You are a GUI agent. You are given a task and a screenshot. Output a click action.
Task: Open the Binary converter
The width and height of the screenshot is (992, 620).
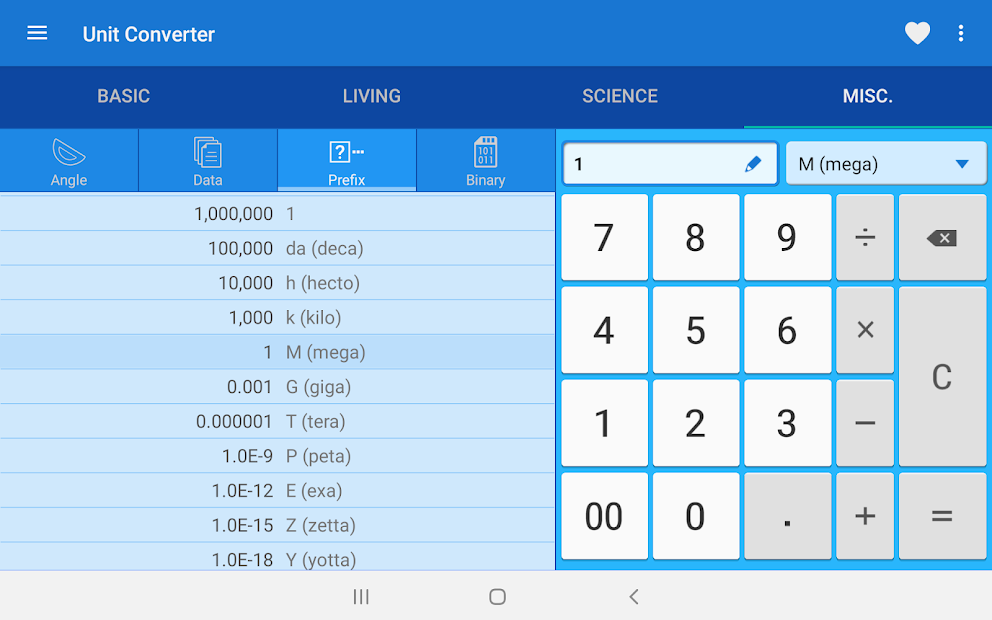pos(485,160)
